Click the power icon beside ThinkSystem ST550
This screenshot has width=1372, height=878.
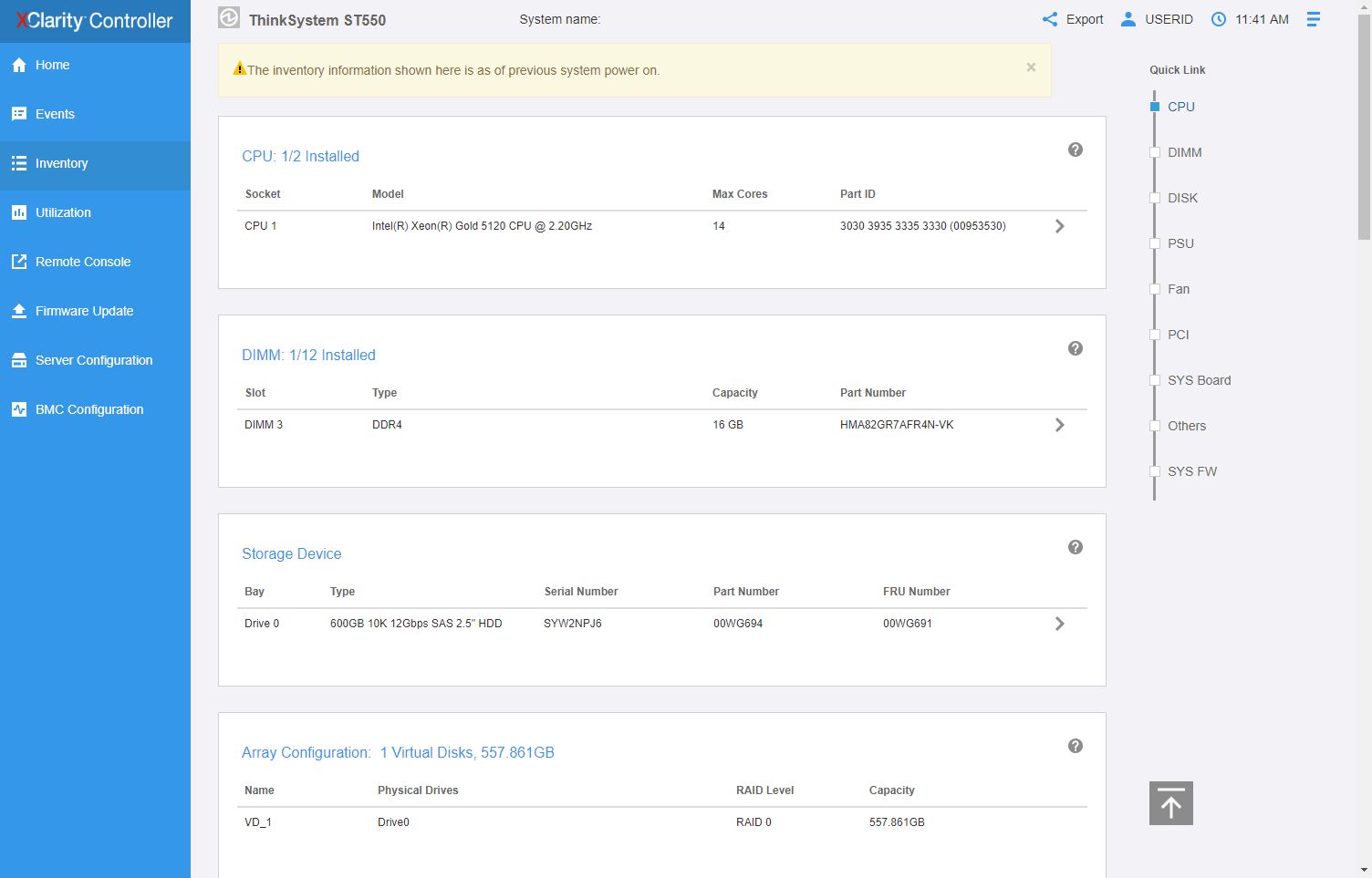(x=229, y=18)
